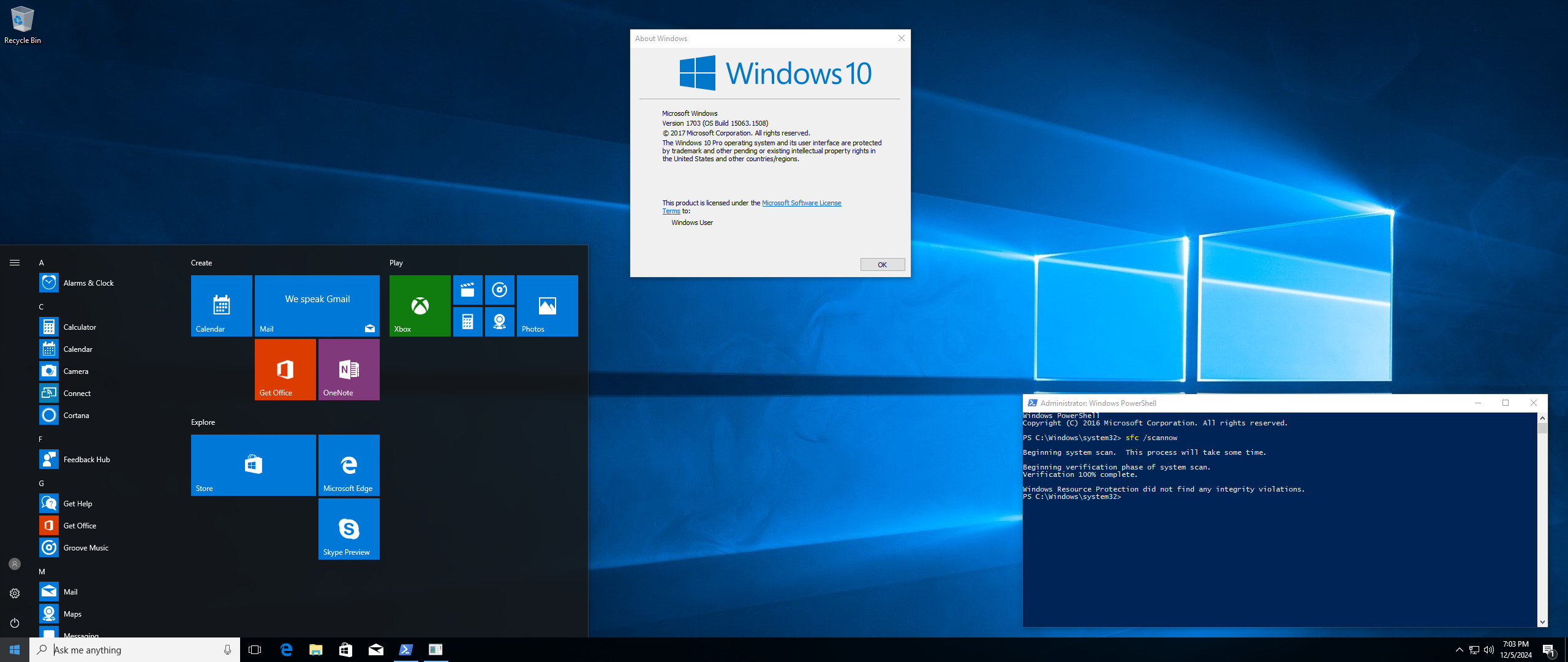This screenshot has height=662, width=1568.
Task: Open File Explorer from the taskbar
Action: click(x=316, y=650)
